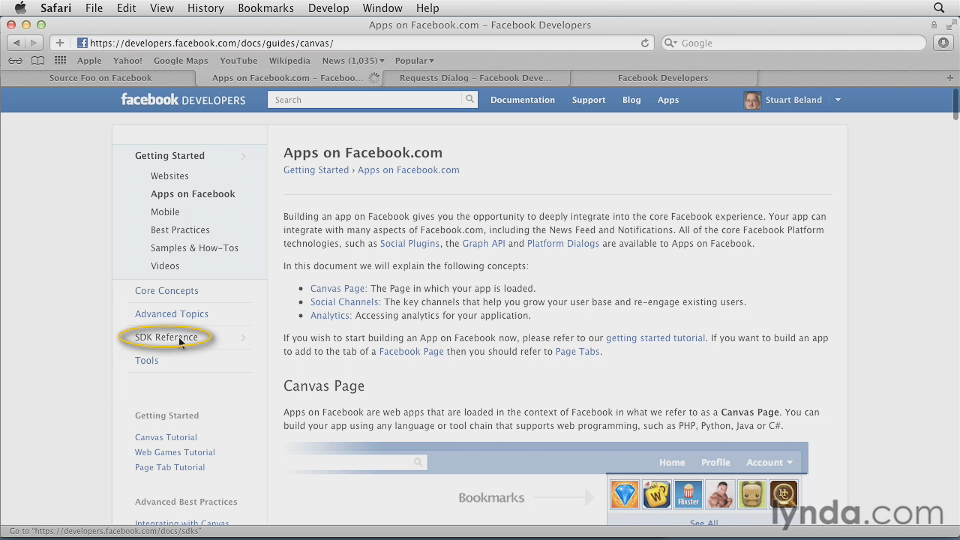This screenshot has width=960, height=540.
Task: Click Stuart Beland's profile picture
Action: pyautogui.click(x=752, y=100)
